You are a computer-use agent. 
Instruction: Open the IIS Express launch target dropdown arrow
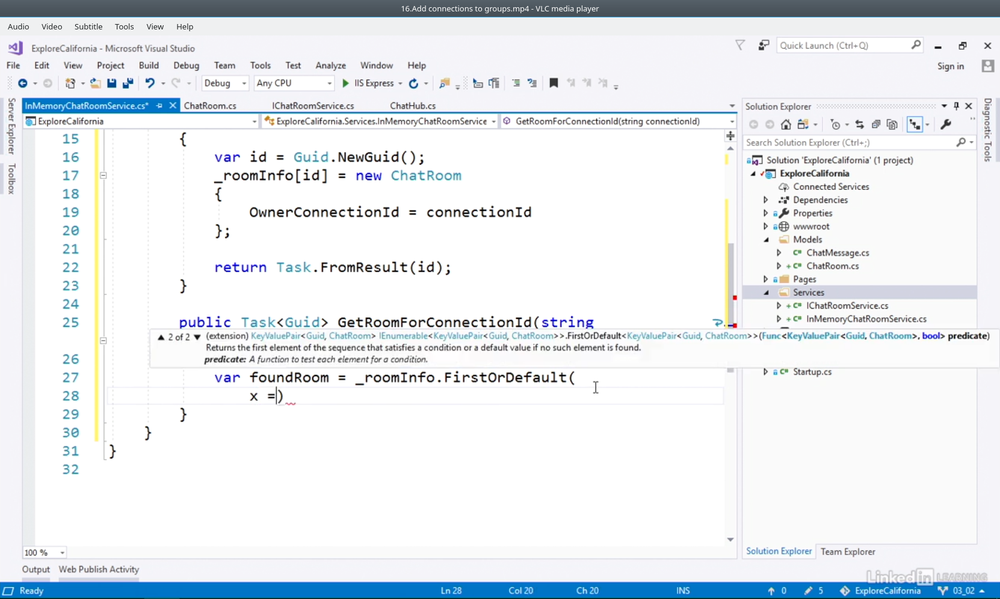coord(401,84)
